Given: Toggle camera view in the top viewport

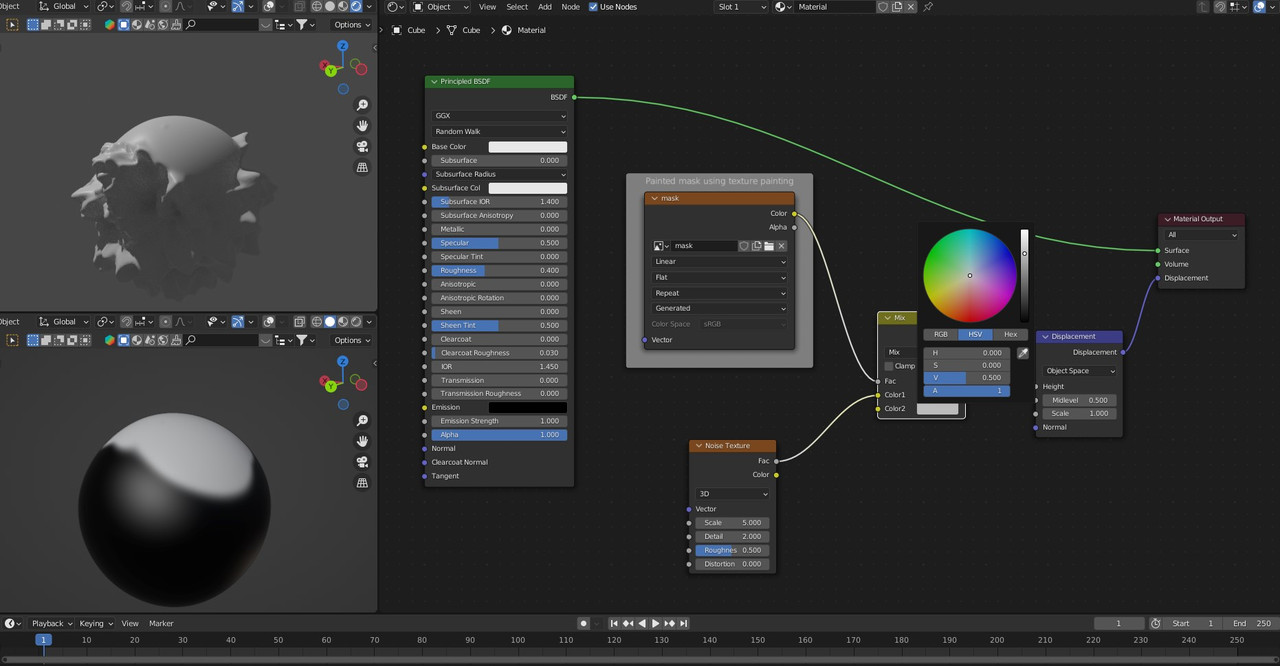Looking at the screenshot, I should 362,147.
